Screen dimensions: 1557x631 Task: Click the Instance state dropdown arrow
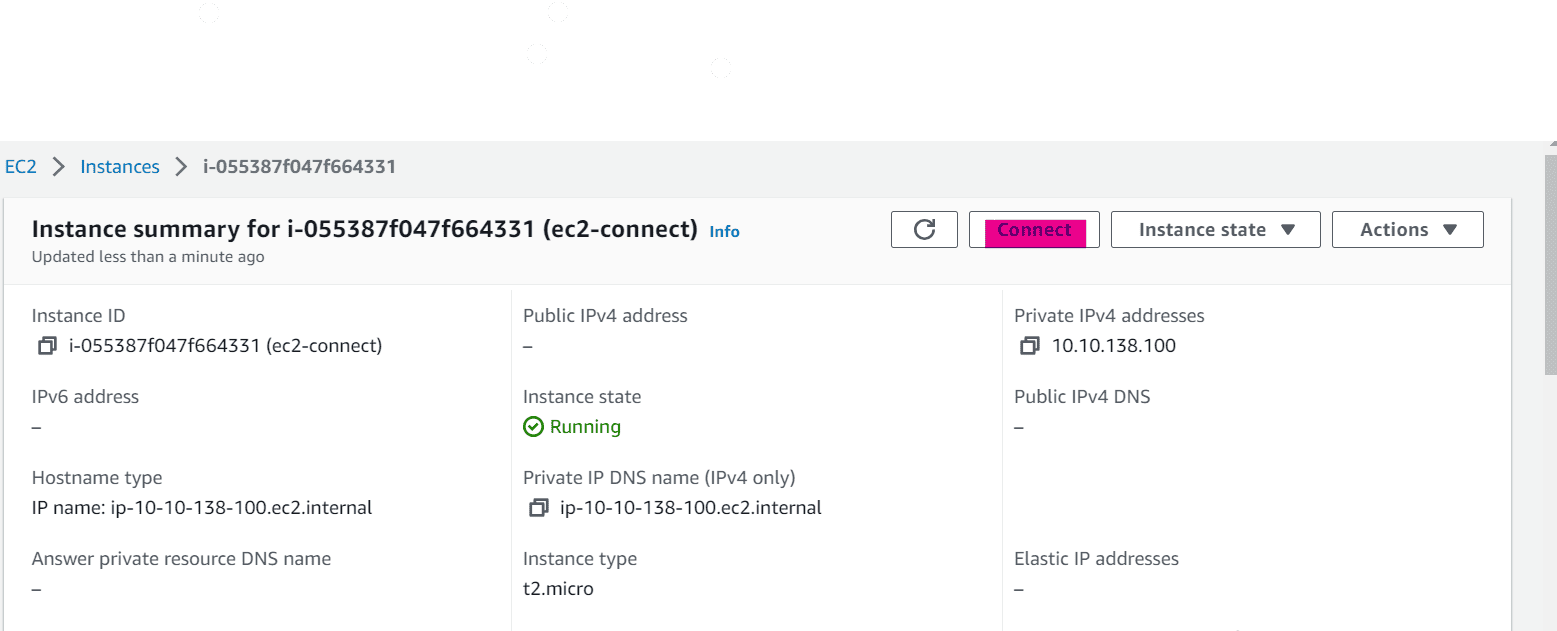[1288, 230]
